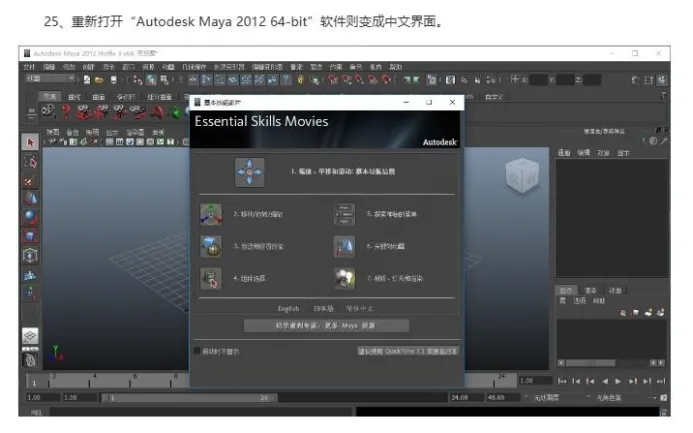693x433 pixels.
Task: Open the Help menu in menu bar
Action: [x=396, y=67]
